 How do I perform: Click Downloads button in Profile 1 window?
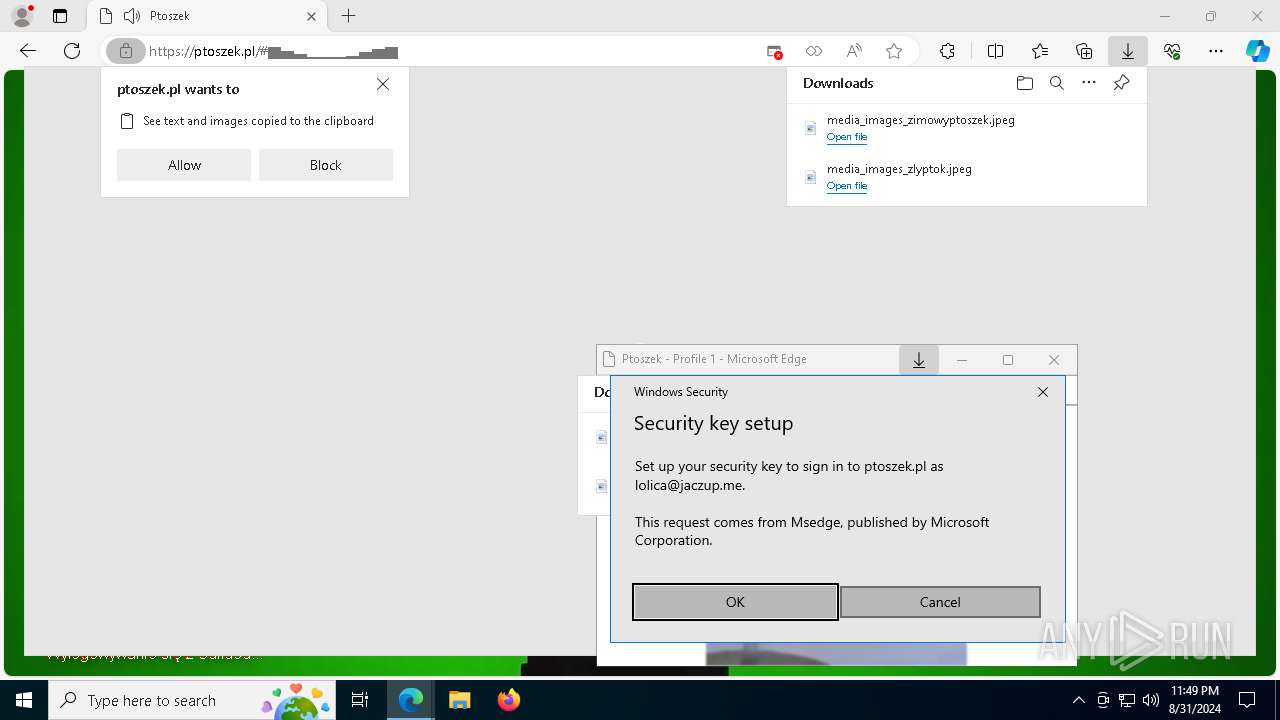click(x=919, y=360)
